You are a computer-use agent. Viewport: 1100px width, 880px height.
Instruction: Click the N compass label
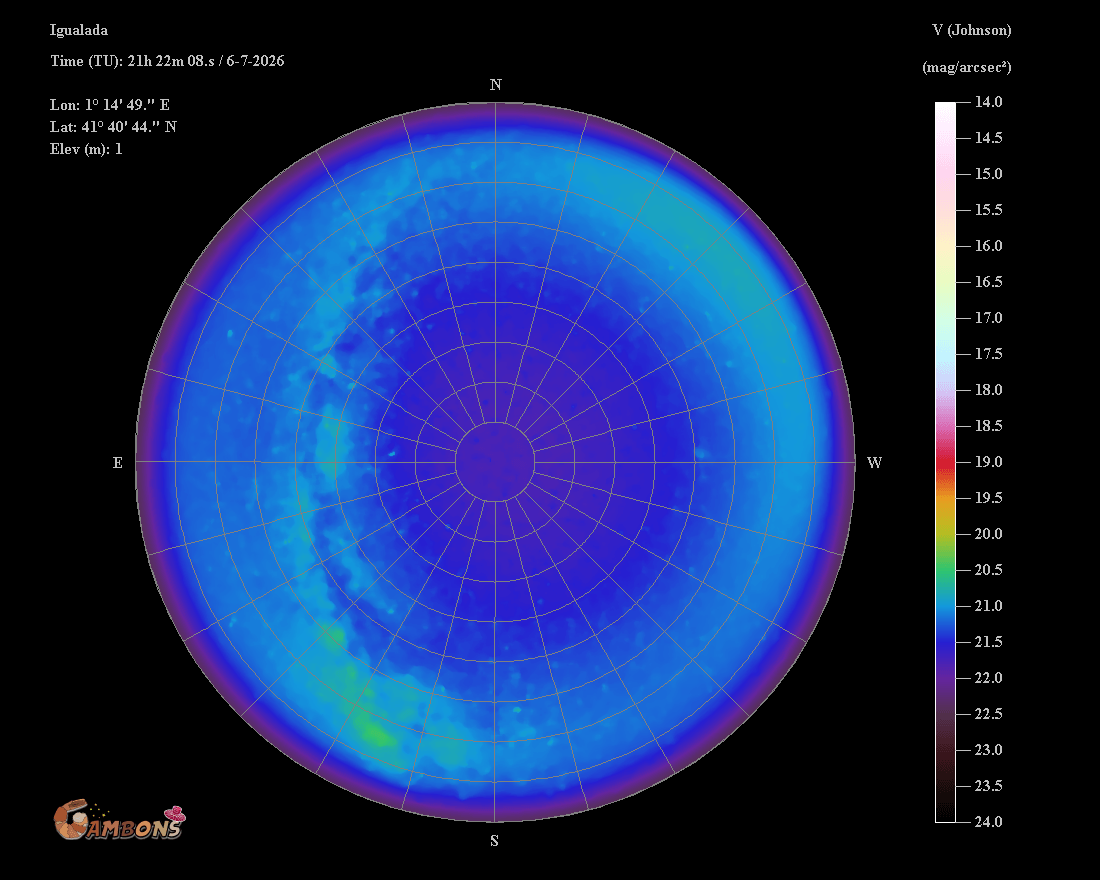[x=495, y=85]
